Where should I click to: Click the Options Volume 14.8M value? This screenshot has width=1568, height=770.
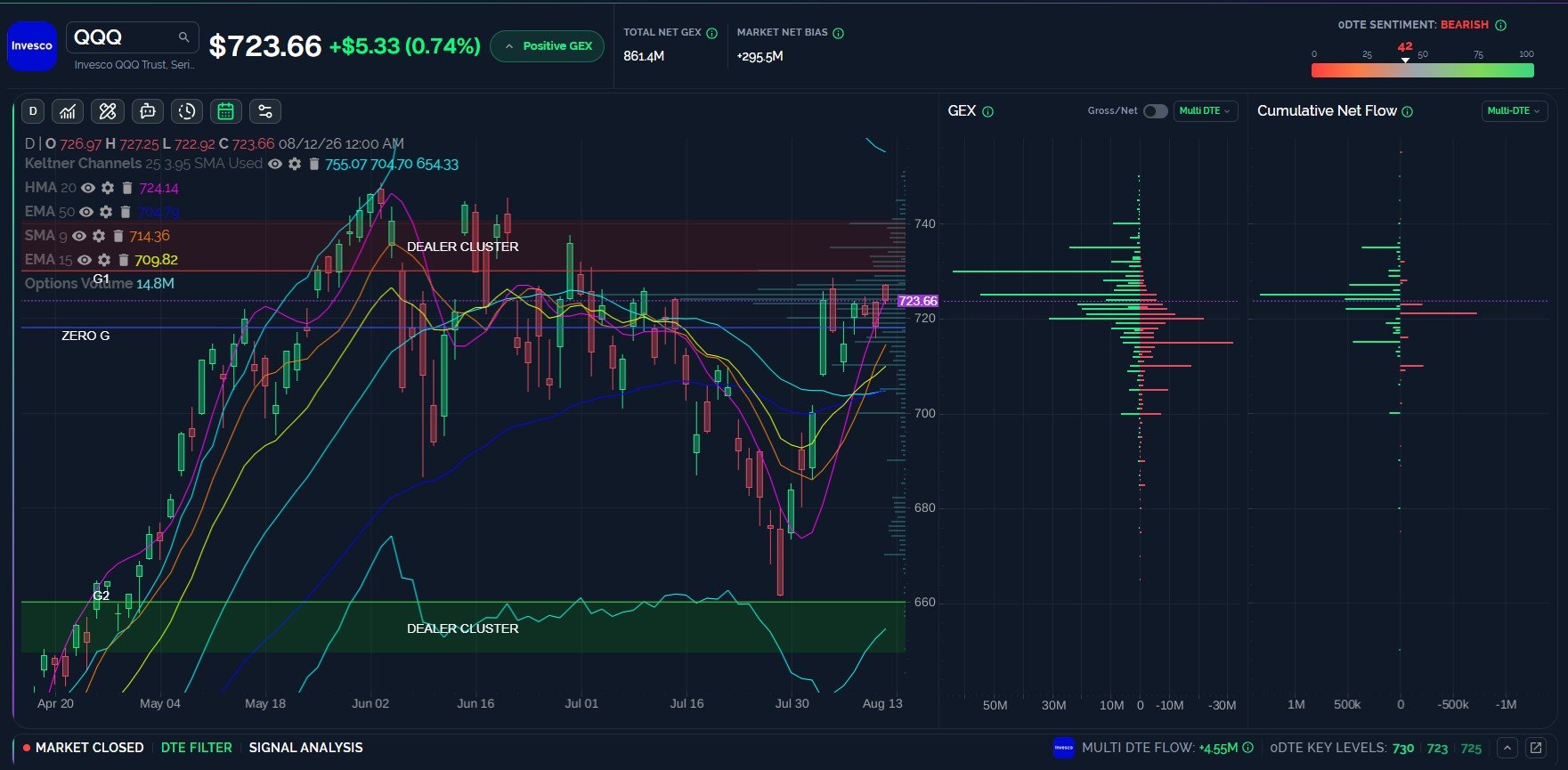tap(155, 284)
